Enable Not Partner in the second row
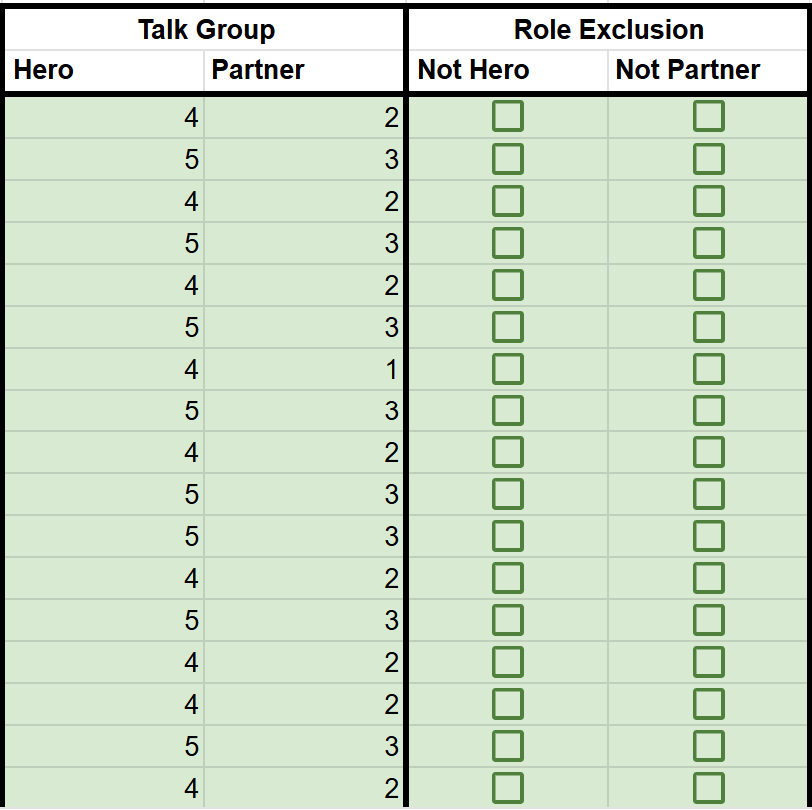The image size is (812, 810). click(708, 160)
